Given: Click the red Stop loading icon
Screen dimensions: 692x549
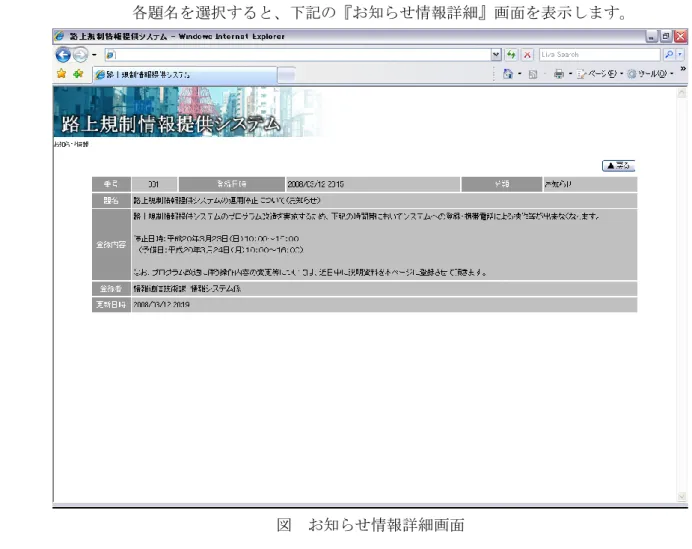Looking at the screenshot, I should click(x=527, y=55).
